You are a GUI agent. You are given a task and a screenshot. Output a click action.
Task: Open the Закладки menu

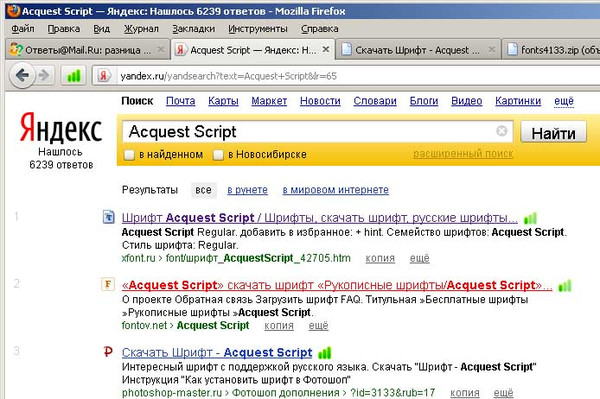(x=194, y=29)
